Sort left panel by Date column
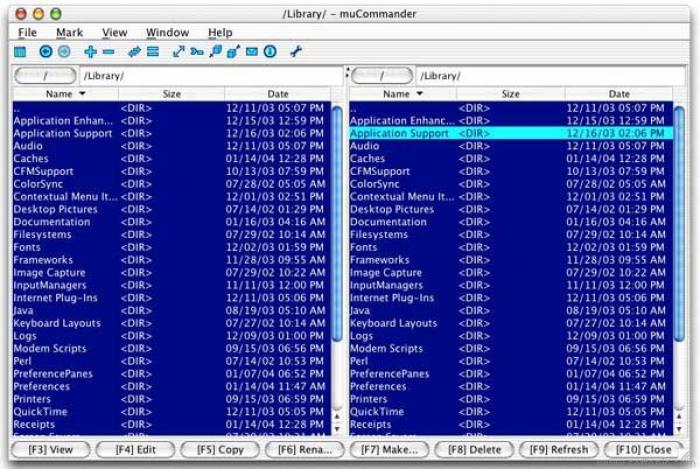This screenshot has height=469, width=700. click(277, 94)
